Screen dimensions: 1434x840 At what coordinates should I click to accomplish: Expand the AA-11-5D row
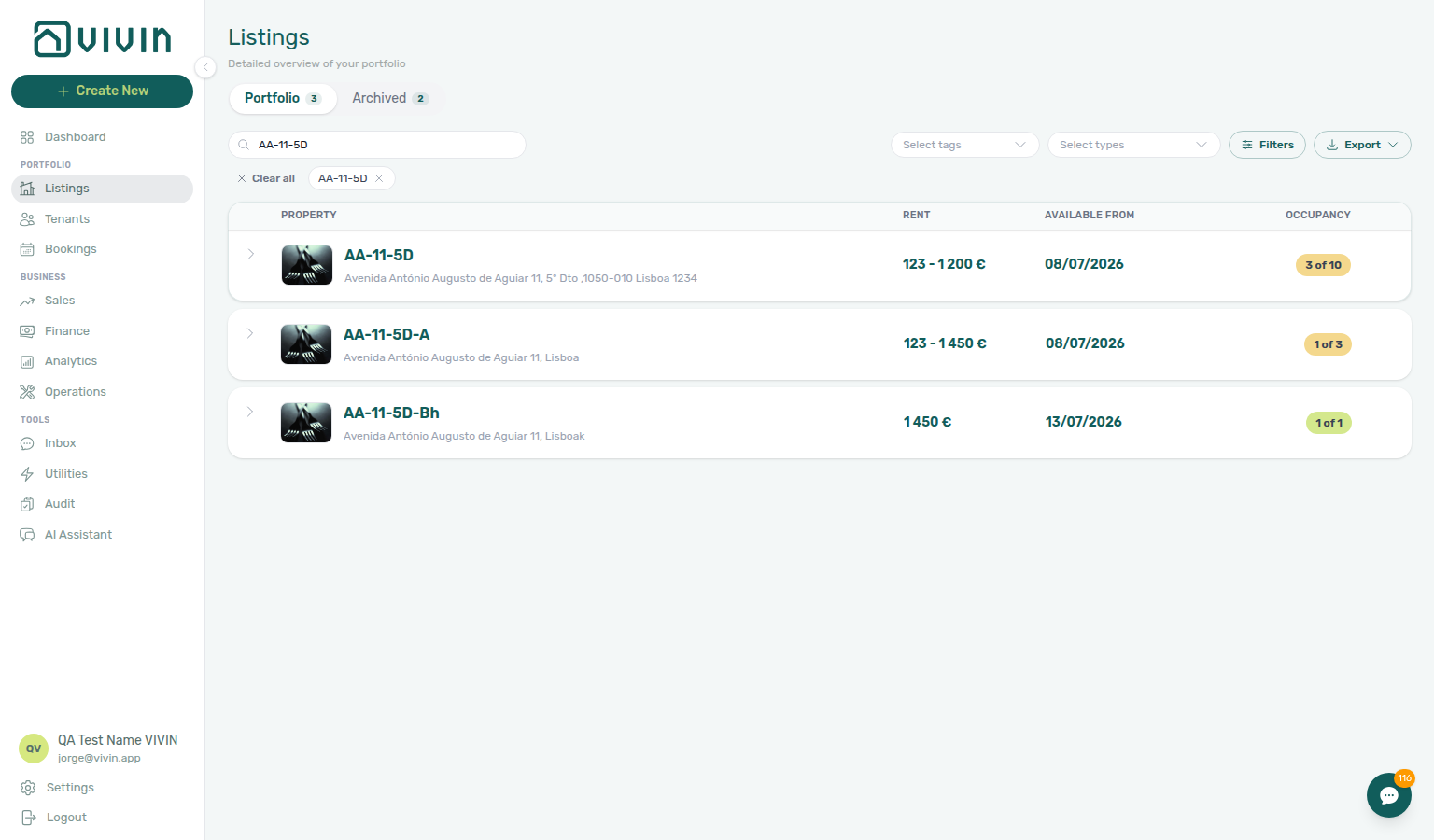251,254
